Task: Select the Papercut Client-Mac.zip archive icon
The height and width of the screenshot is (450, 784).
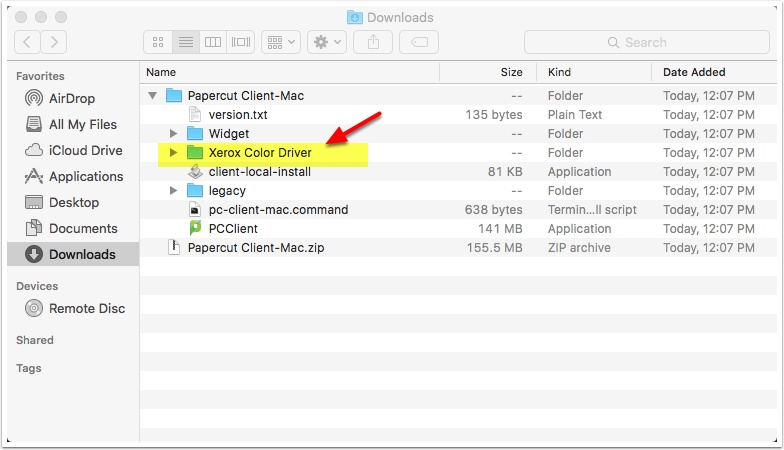Action: click(x=174, y=248)
